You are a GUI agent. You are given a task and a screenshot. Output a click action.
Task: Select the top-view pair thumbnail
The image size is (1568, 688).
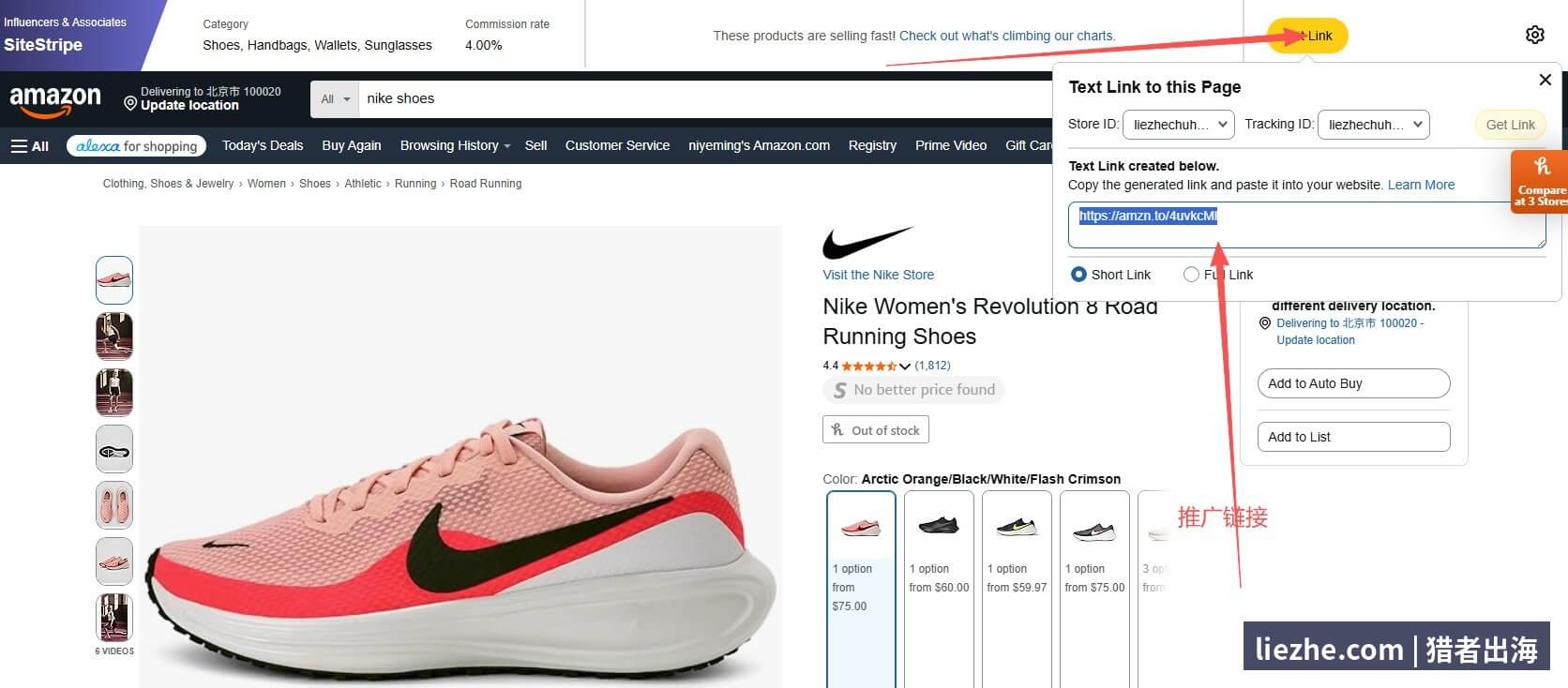pyautogui.click(x=114, y=505)
